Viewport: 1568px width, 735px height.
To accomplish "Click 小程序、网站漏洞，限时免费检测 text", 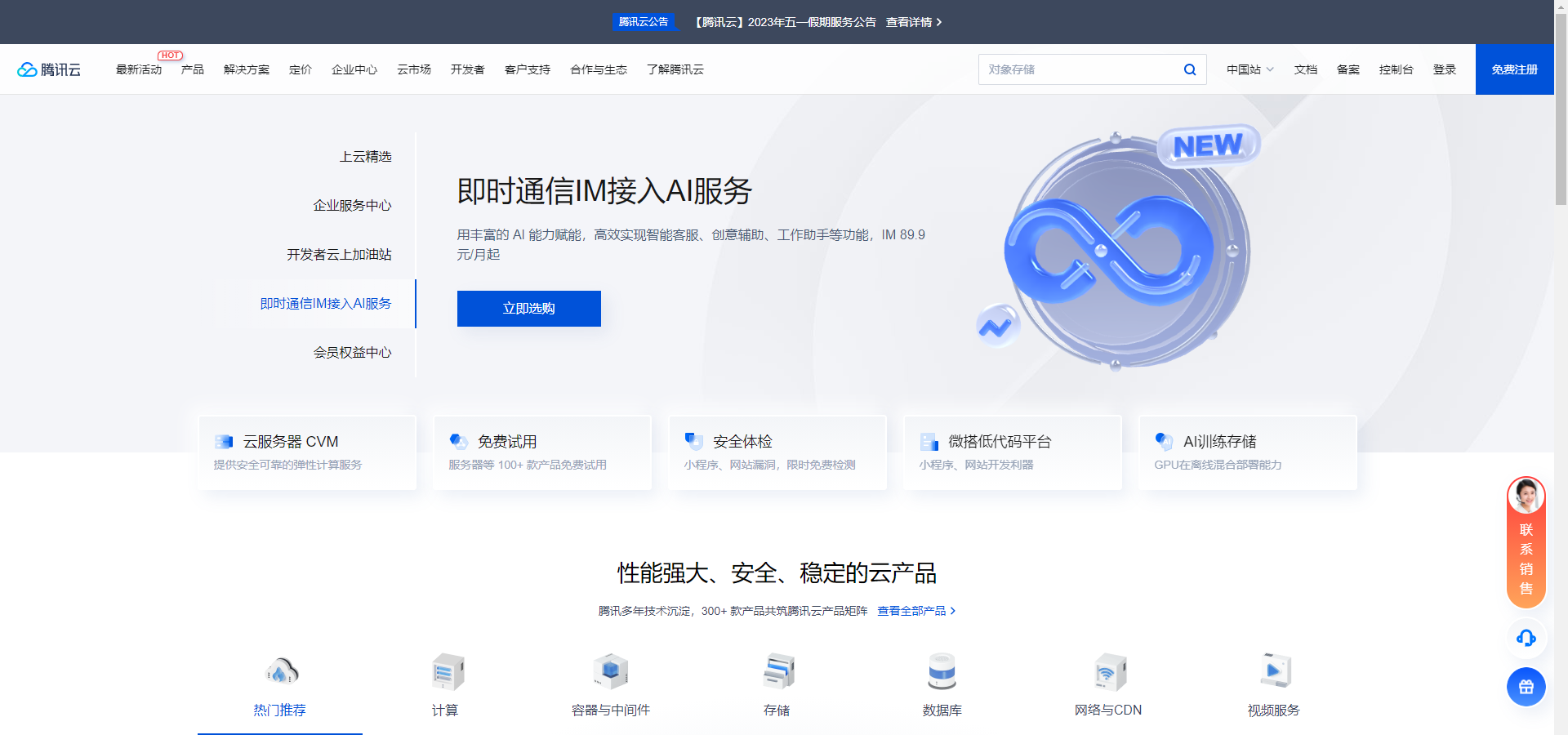I will pos(769,465).
